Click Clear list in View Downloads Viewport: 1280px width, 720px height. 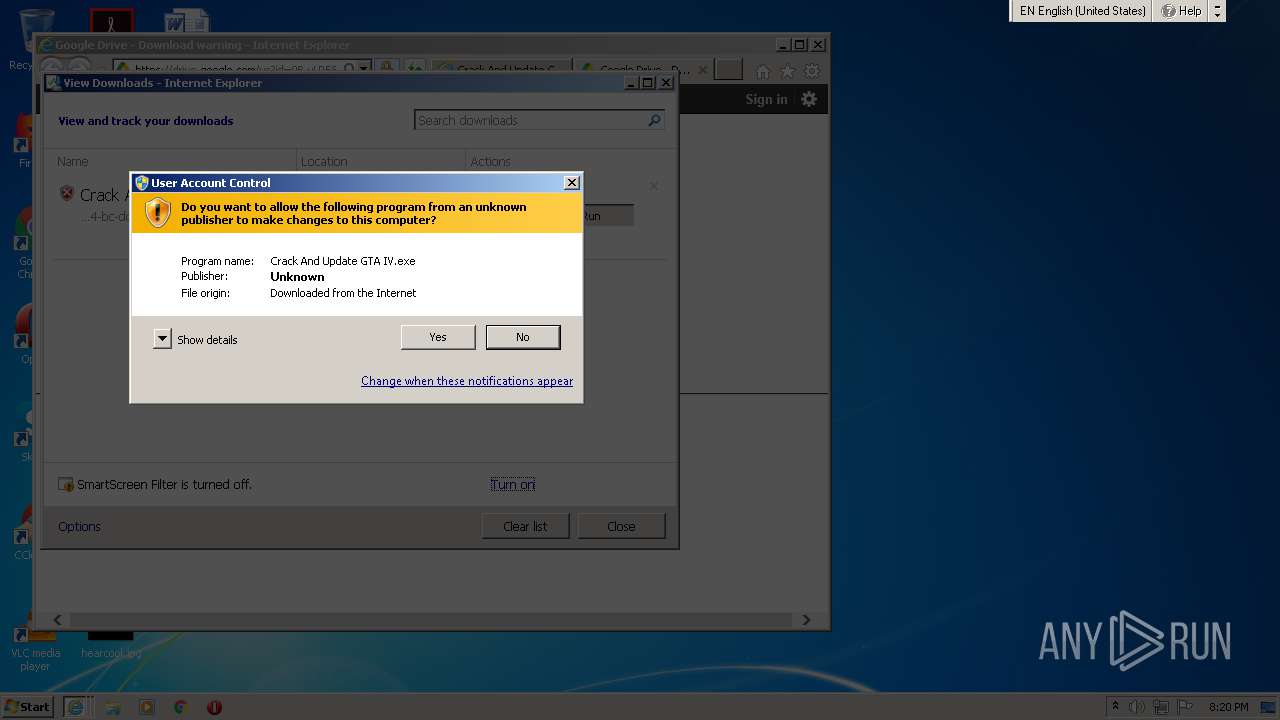[525, 526]
